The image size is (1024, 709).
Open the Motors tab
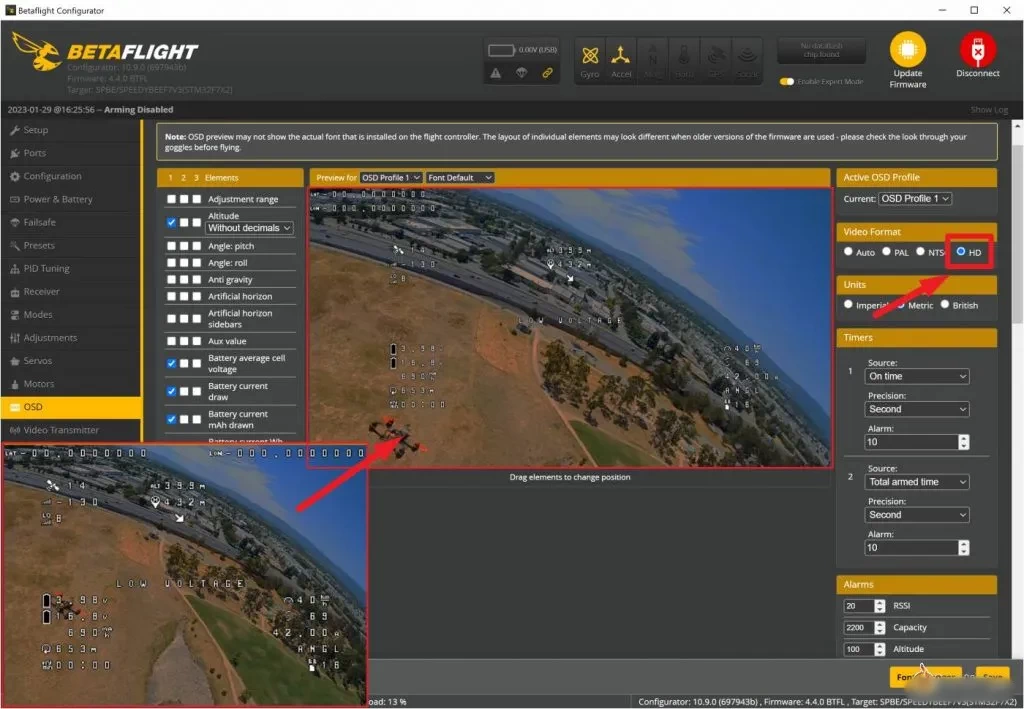click(71, 384)
